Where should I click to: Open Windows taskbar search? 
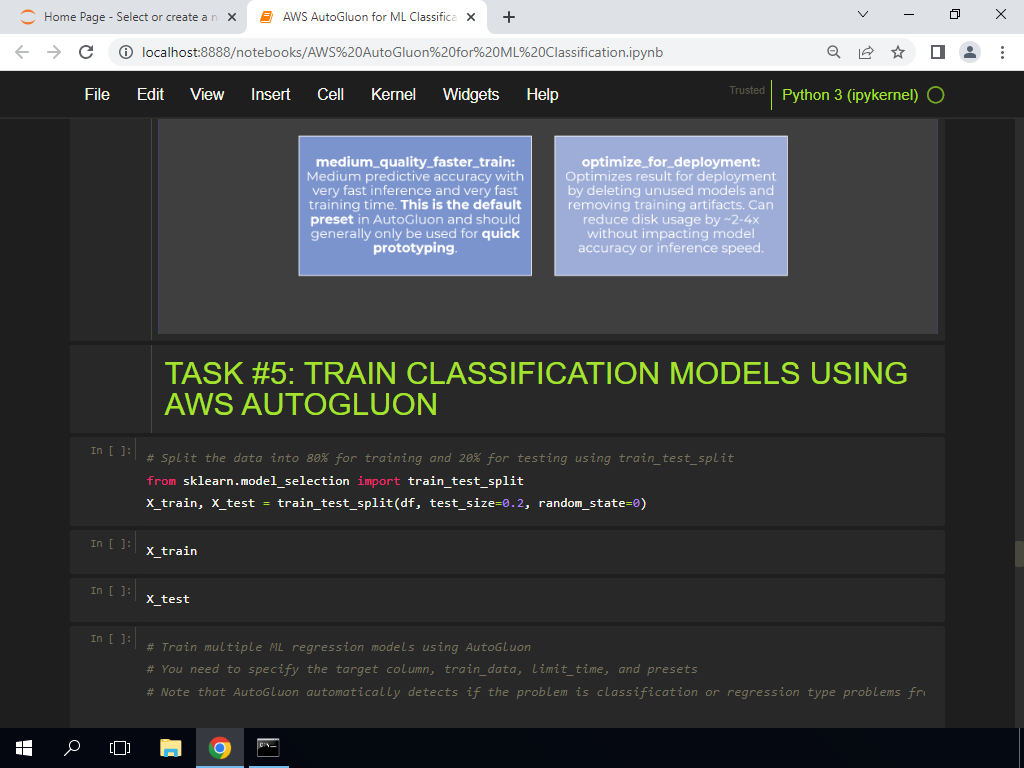coord(72,748)
